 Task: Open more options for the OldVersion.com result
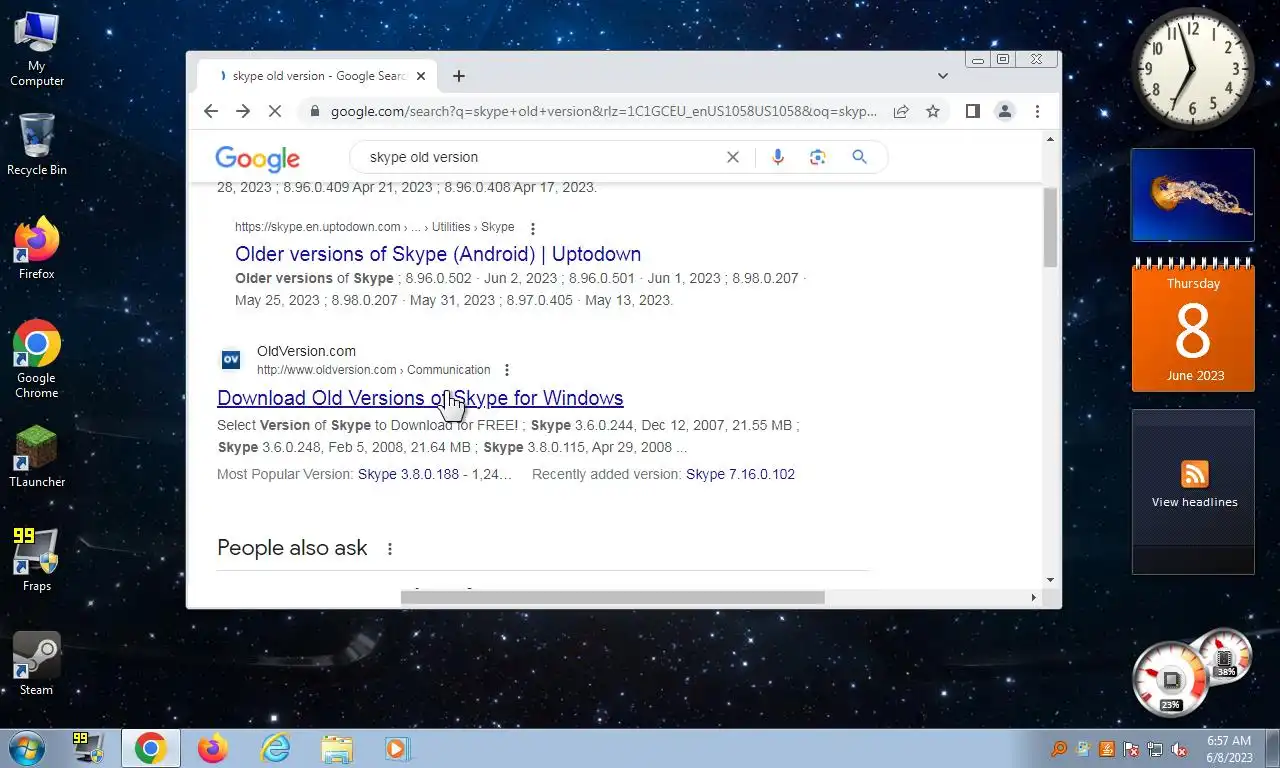click(x=506, y=370)
